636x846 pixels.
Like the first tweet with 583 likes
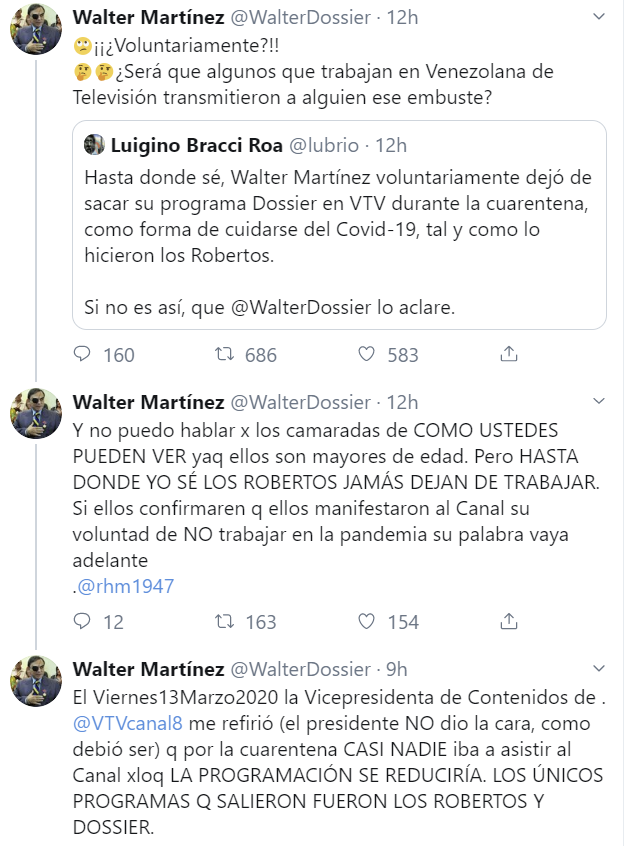pyautogui.click(x=367, y=354)
